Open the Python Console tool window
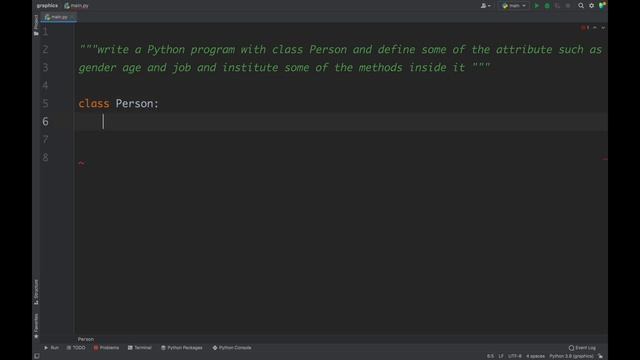The height and width of the screenshot is (360, 640). click(x=232, y=348)
